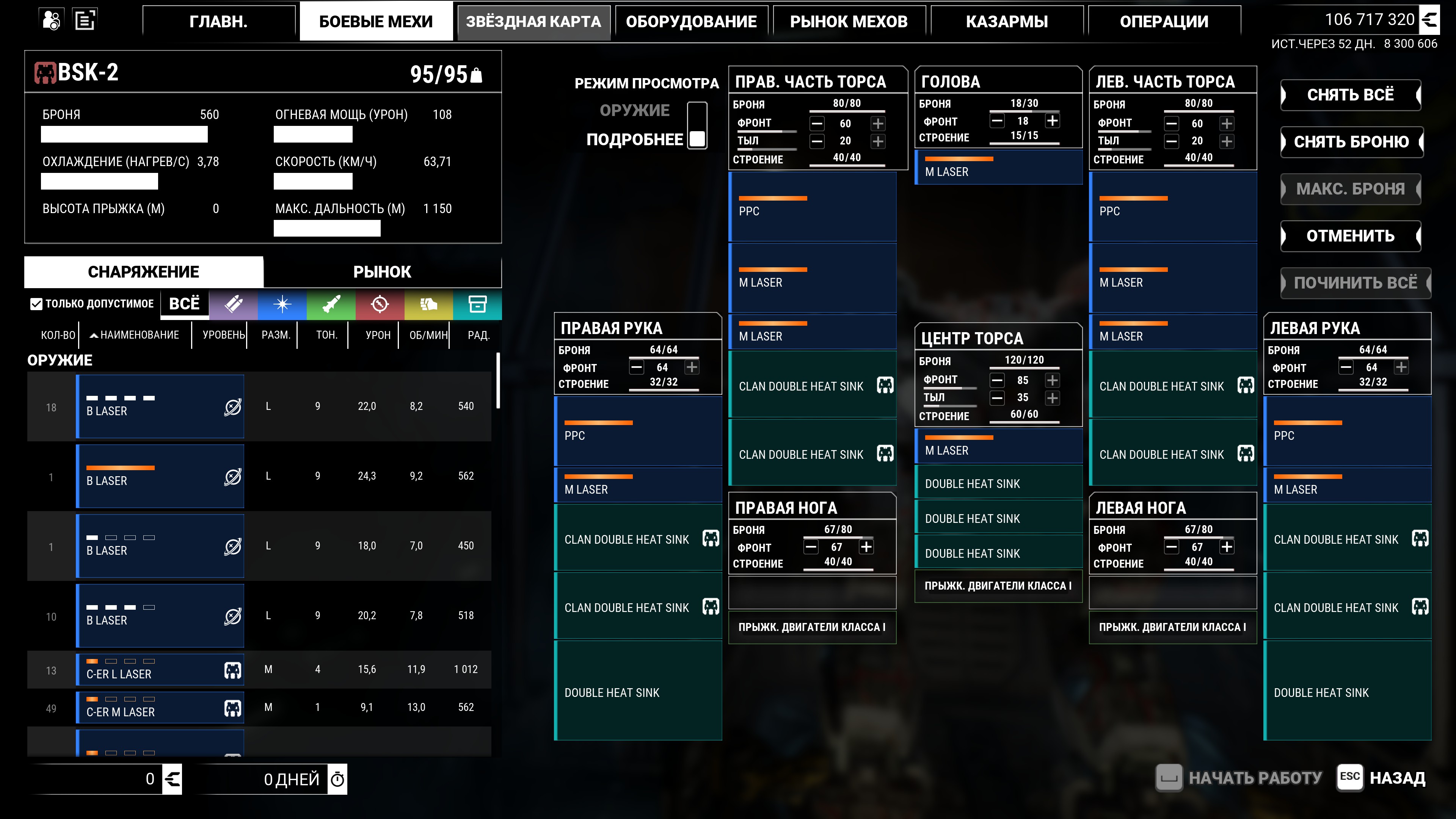Switch to the Рынок equipment tab
The image size is (1456, 819).
382,272
